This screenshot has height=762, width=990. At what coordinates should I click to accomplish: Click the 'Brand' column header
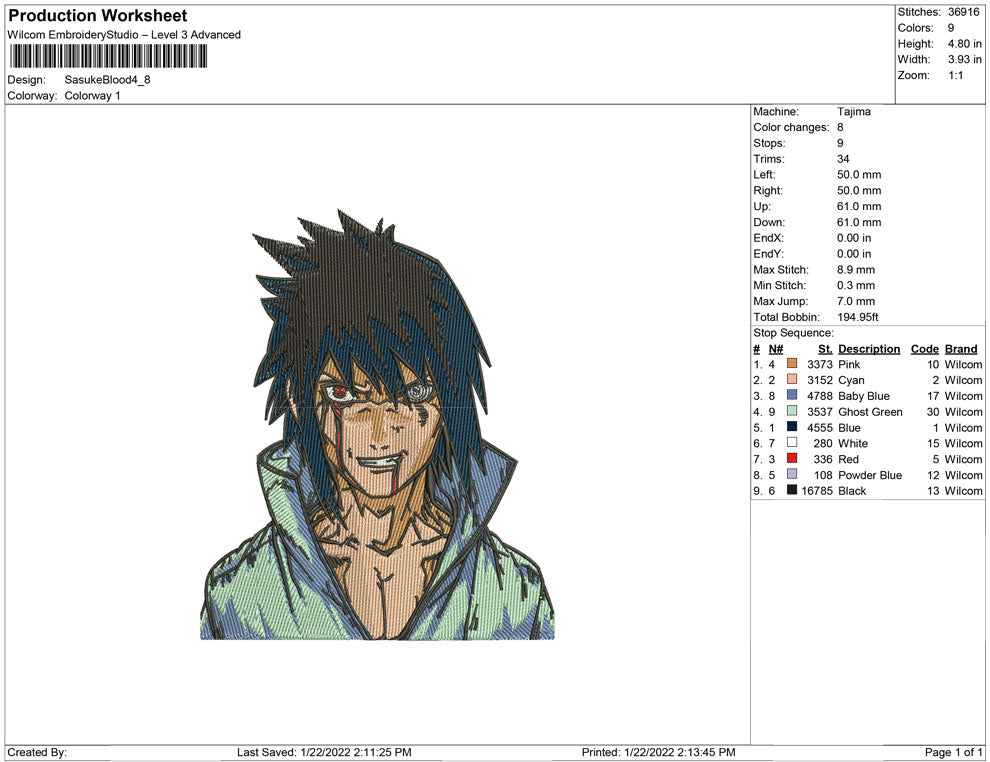(961, 349)
